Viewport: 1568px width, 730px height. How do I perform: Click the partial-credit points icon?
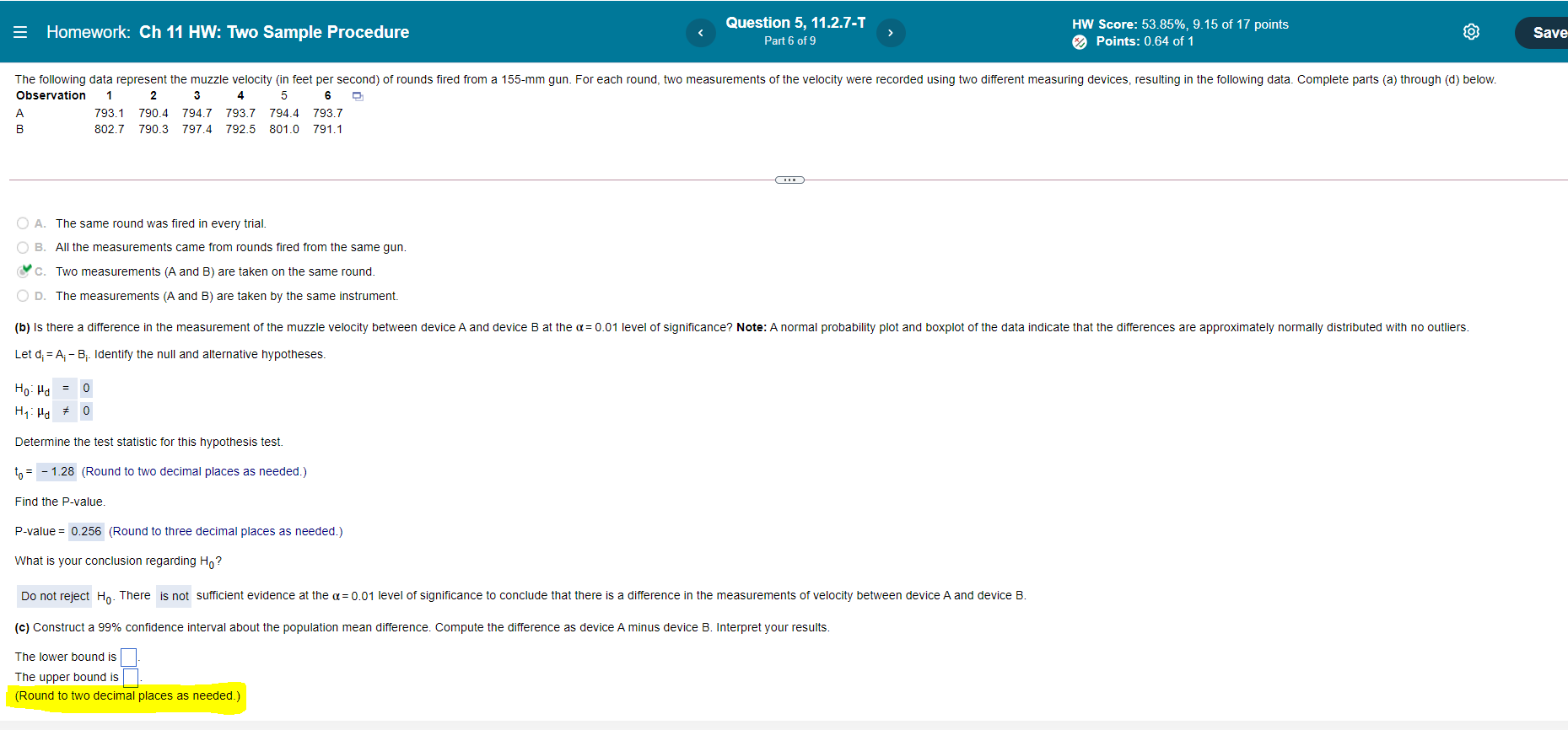1080,42
